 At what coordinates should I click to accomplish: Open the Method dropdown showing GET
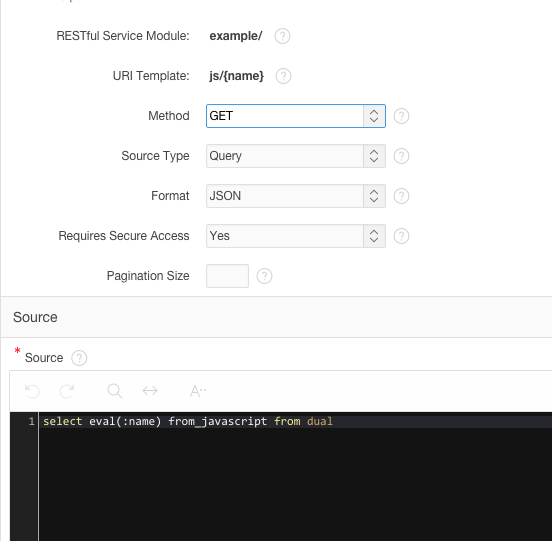296,116
